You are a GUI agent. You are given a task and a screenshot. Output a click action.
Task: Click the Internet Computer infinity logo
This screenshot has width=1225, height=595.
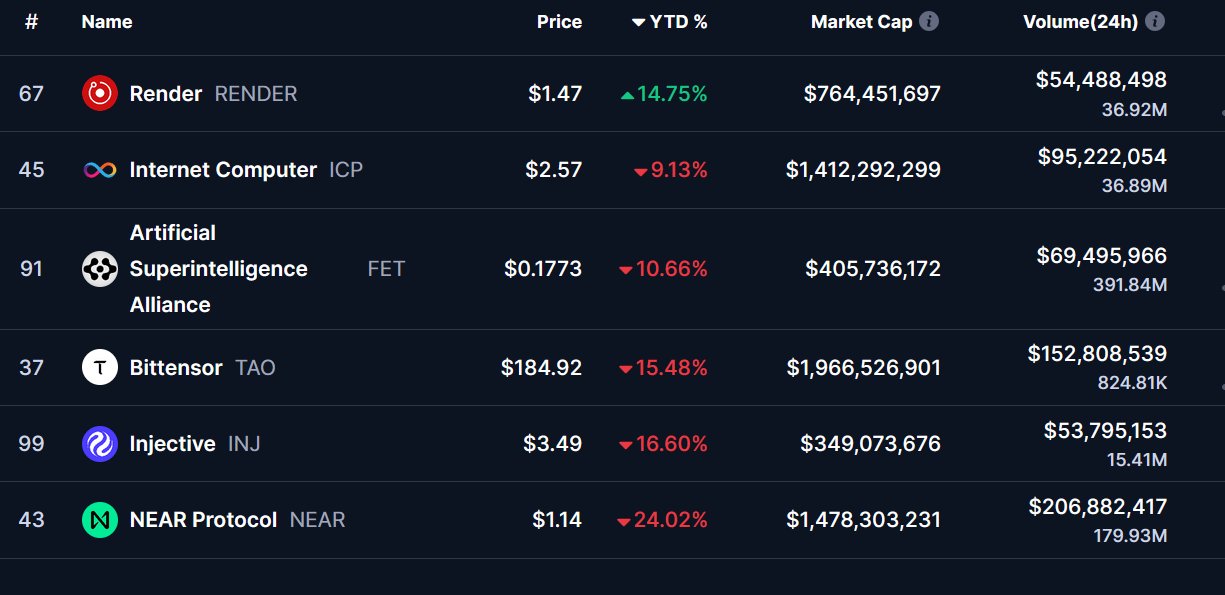(x=100, y=170)
